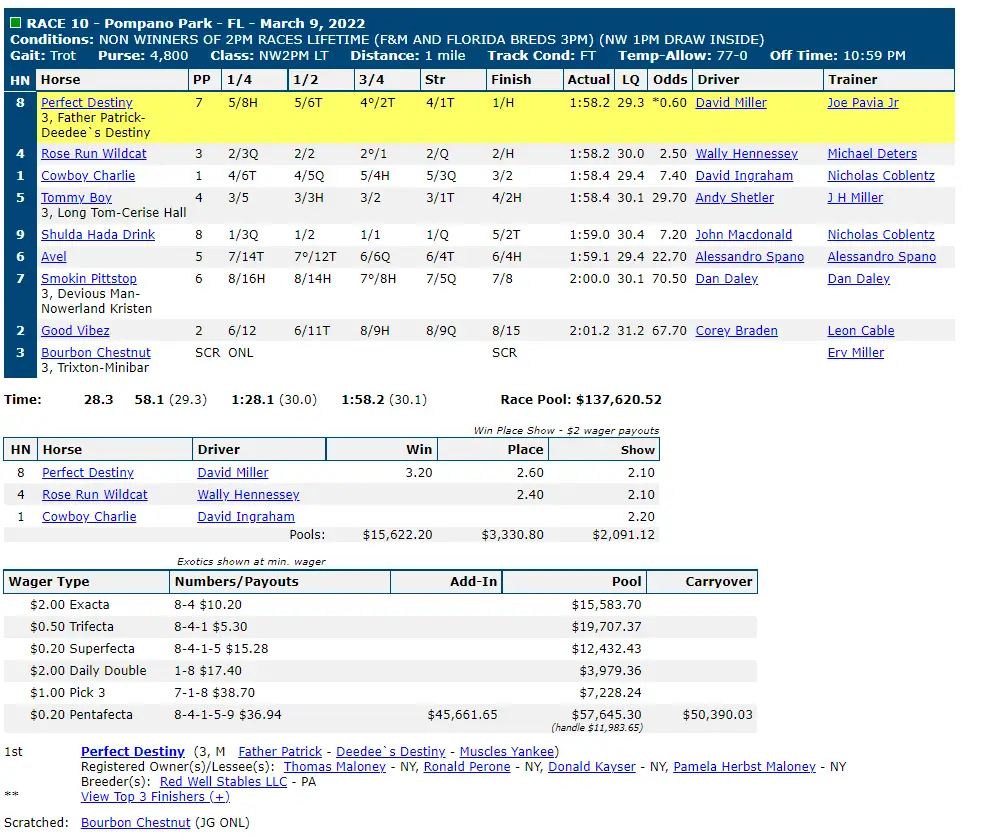Open driver Dan Daley link
This screenshot has height=837, width=981.
click(726, 278)
